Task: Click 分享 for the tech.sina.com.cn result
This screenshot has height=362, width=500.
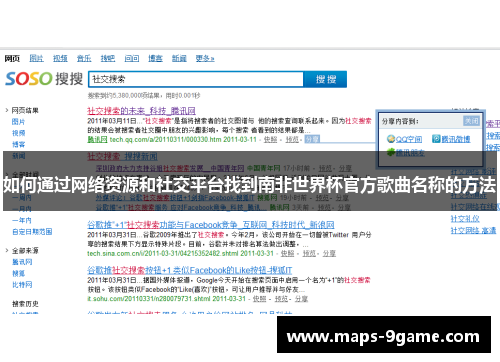Action: point(329,254)
